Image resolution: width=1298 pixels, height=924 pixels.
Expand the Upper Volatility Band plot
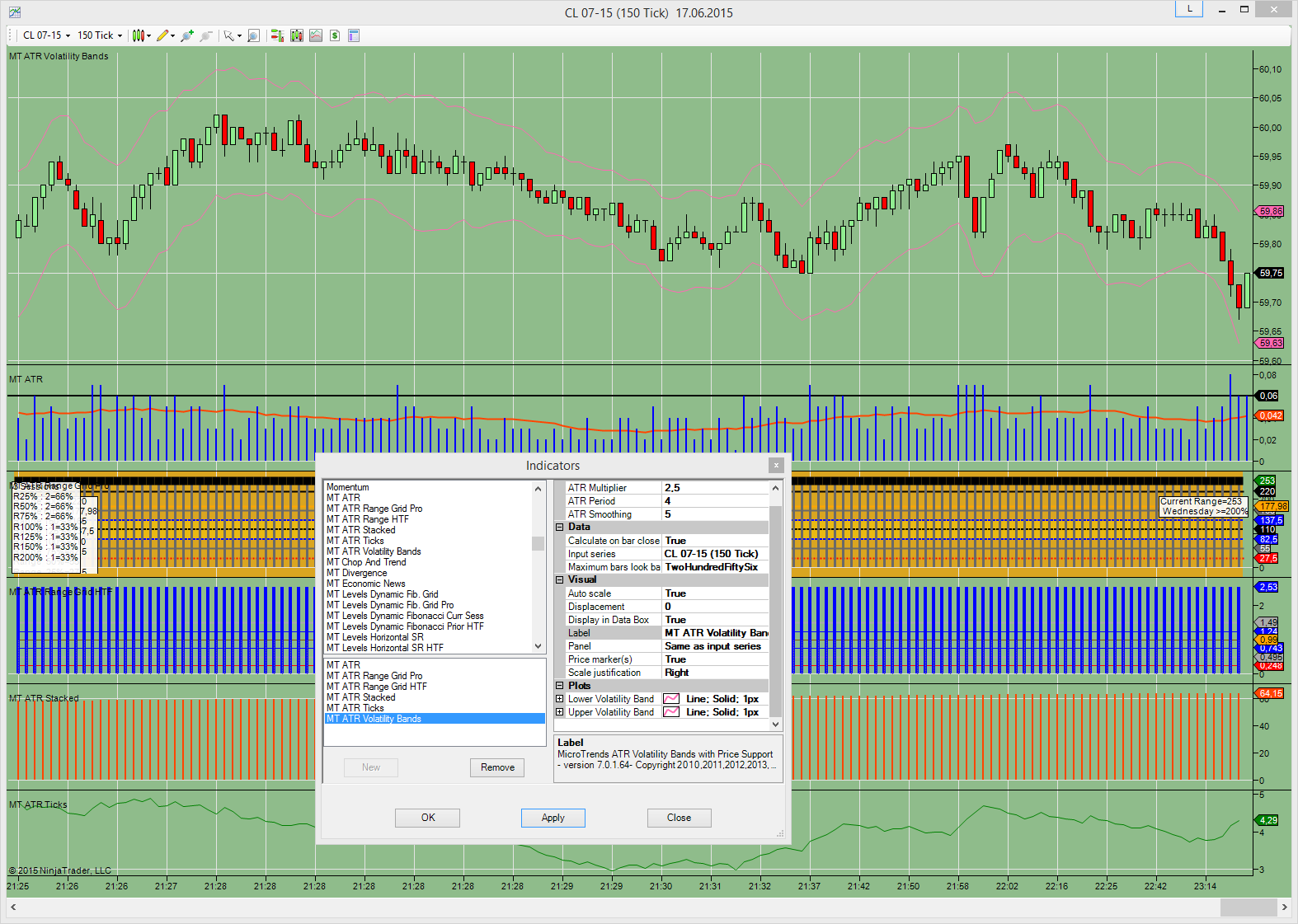tap(560, 712)
